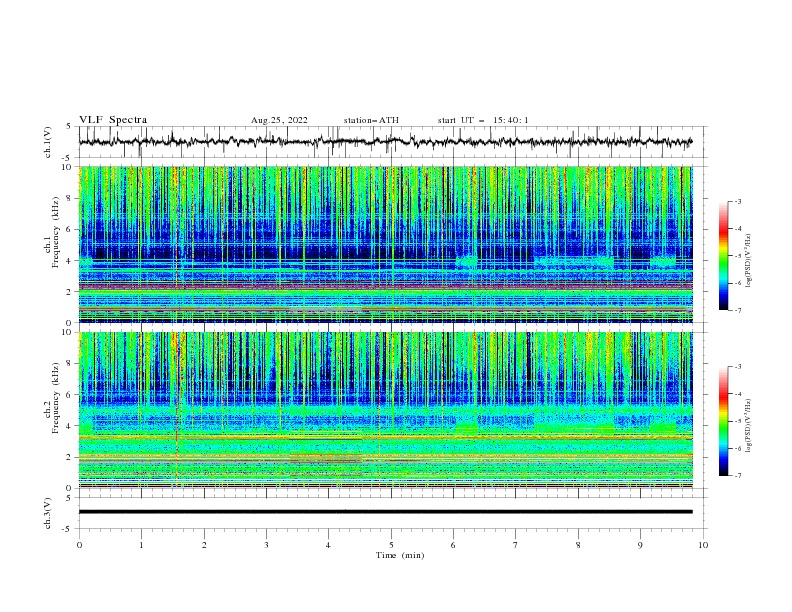The width and height of the screenshot is (792, 612).
Task: Click the ch.1 frequency tick label "6"
Action: coord(70,229)
